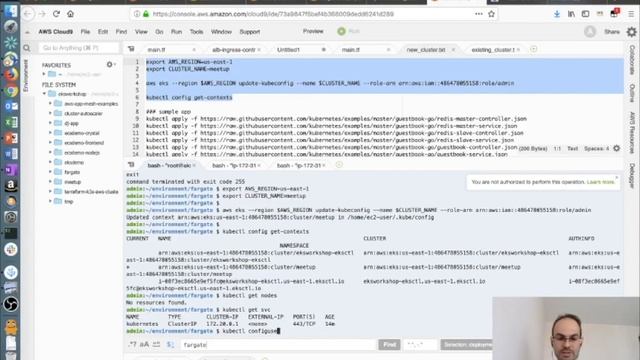
Task: Expand the aws-app-mesh-examples folder
Action: tap(50, 104)
